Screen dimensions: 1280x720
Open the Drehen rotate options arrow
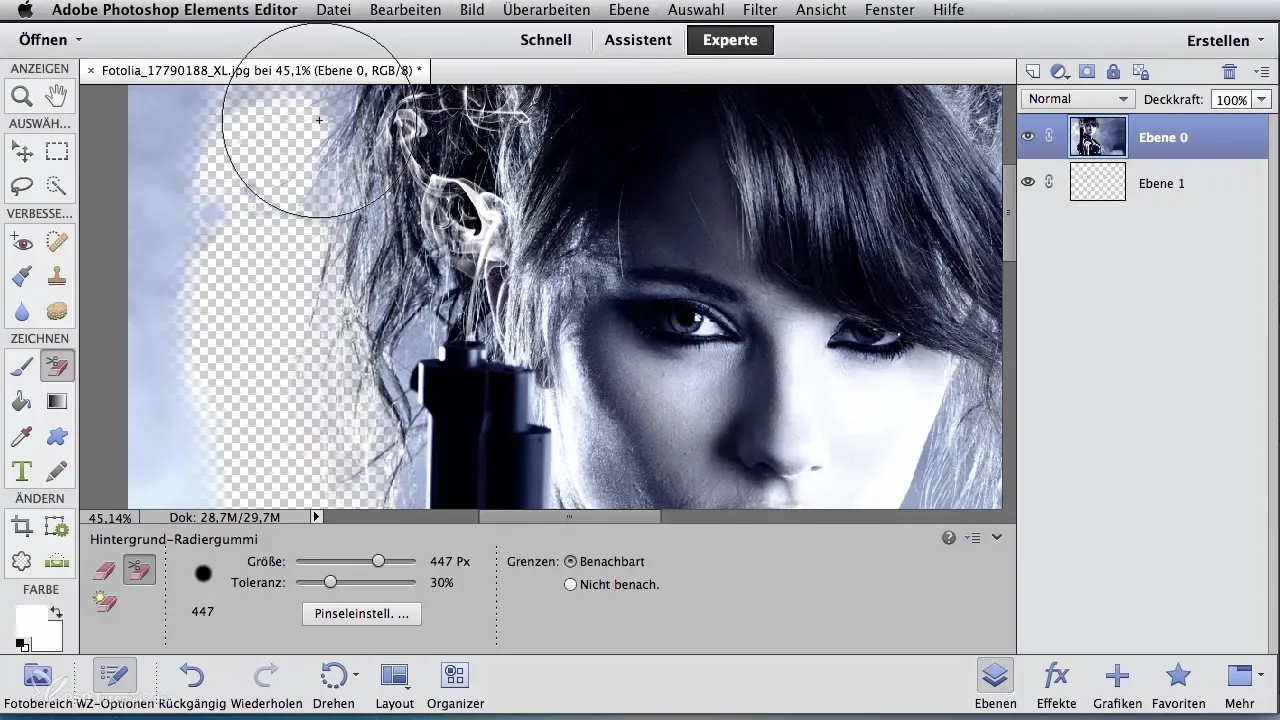coord(356,675)
